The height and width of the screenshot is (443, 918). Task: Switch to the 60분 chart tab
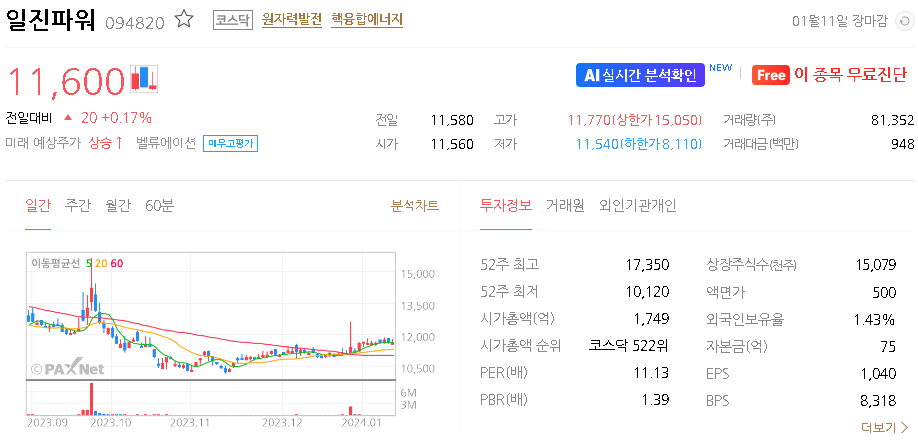pyautogui.click(x=159, y=206)
